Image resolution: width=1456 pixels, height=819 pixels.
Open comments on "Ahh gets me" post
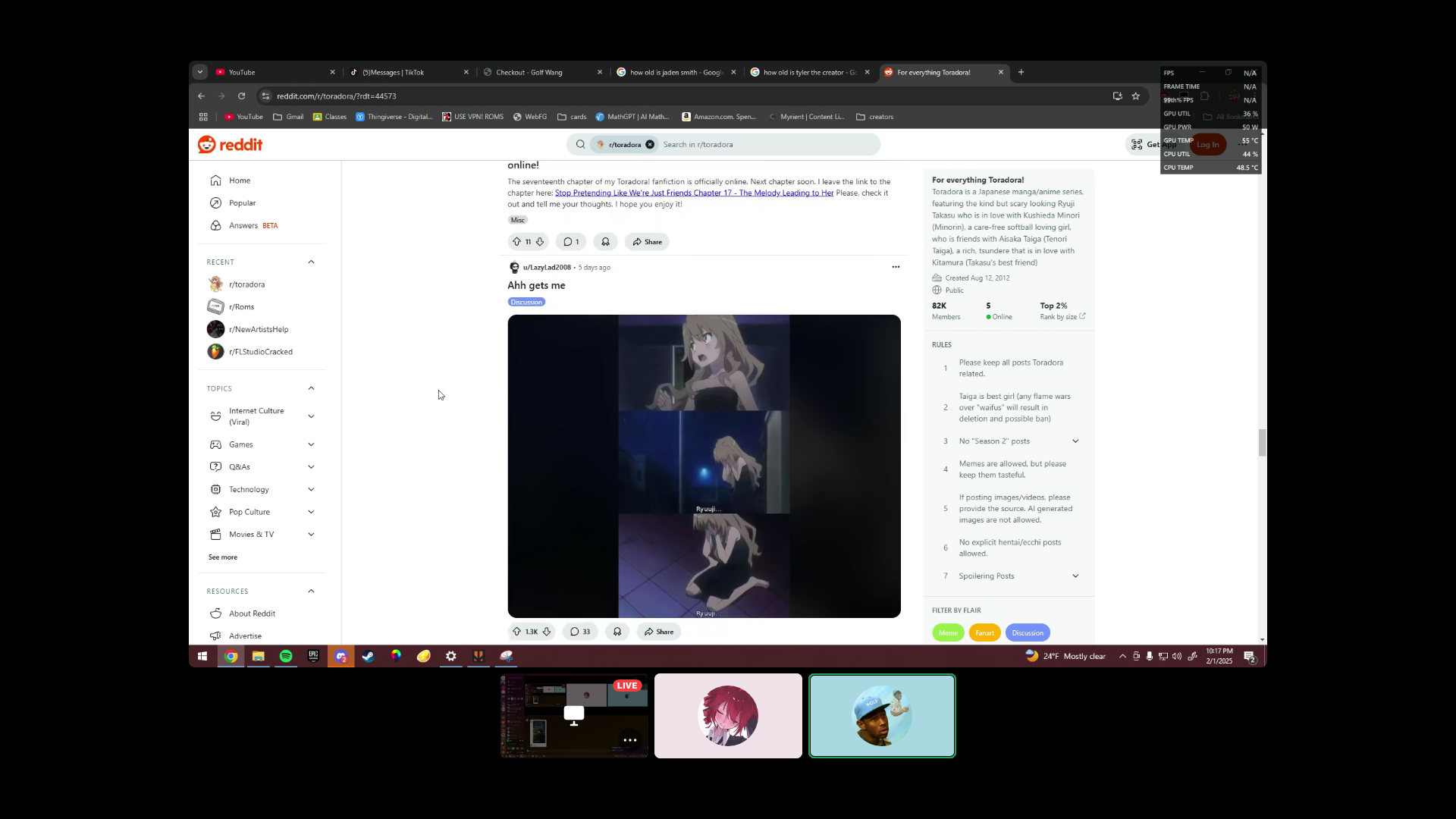580,632
